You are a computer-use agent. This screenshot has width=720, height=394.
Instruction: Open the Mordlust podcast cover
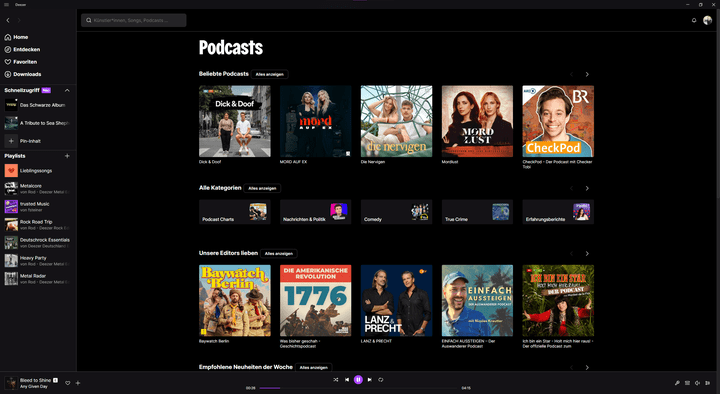click(477, 121)
